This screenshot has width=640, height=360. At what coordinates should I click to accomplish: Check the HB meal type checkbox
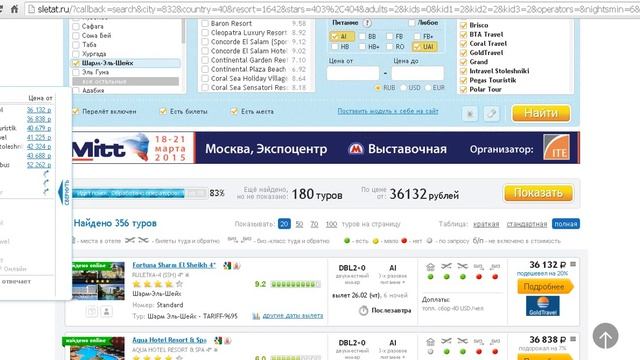(334, 47)
